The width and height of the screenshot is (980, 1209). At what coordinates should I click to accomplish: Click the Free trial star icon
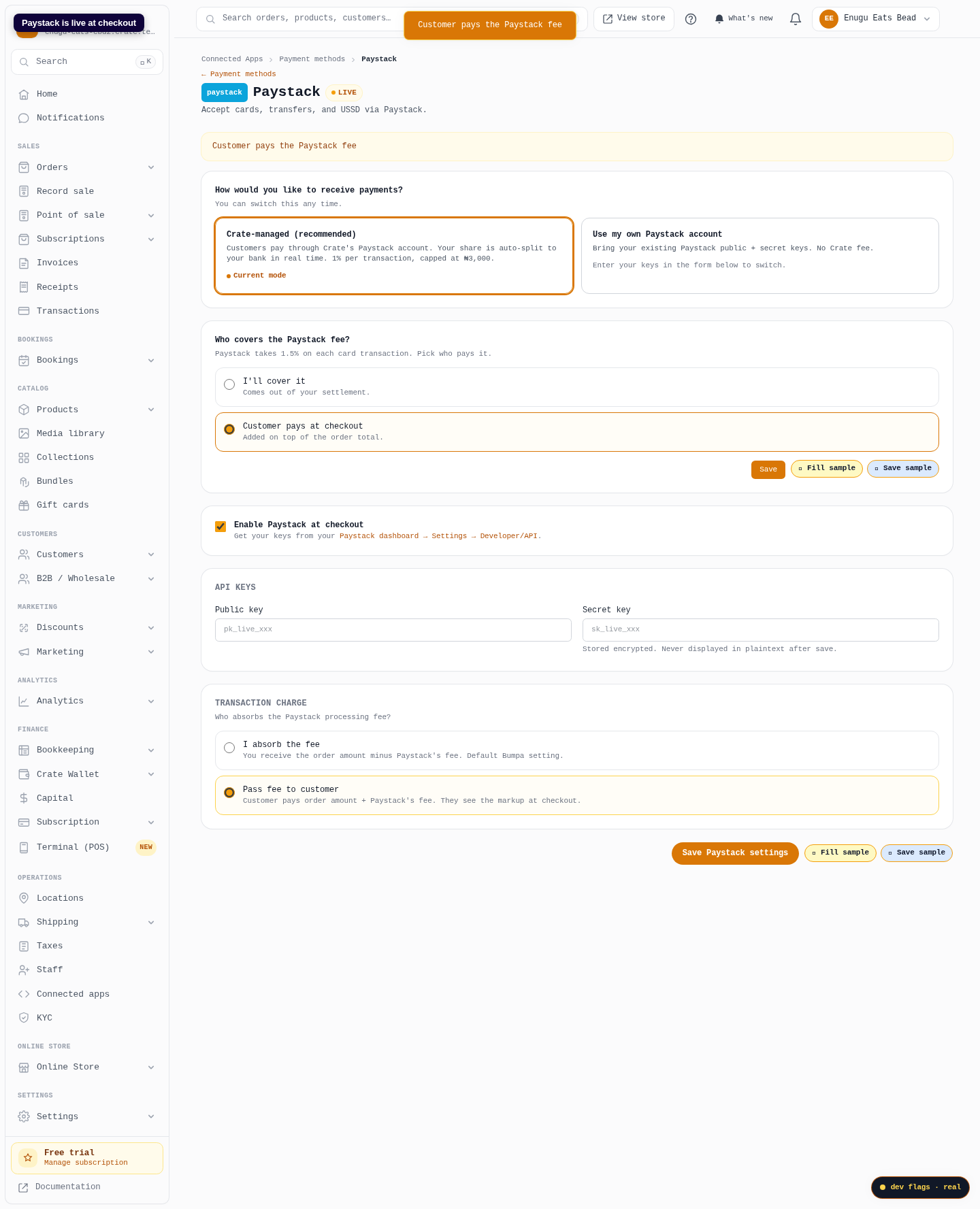(28, 1157)
